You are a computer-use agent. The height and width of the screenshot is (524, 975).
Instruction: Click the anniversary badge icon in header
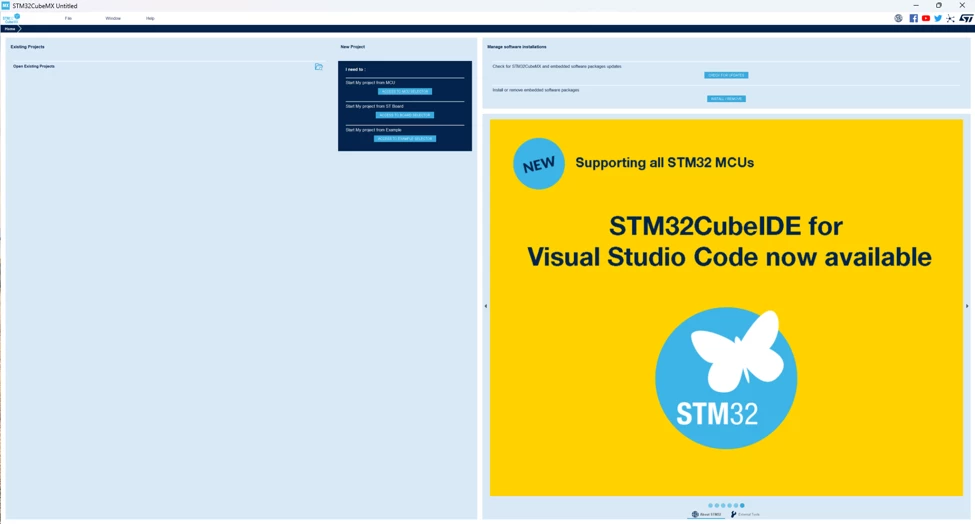(899, 19)
